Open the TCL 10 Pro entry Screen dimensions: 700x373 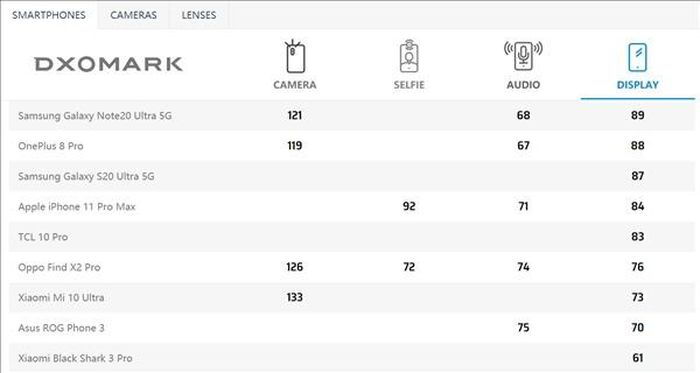(43, 237)
